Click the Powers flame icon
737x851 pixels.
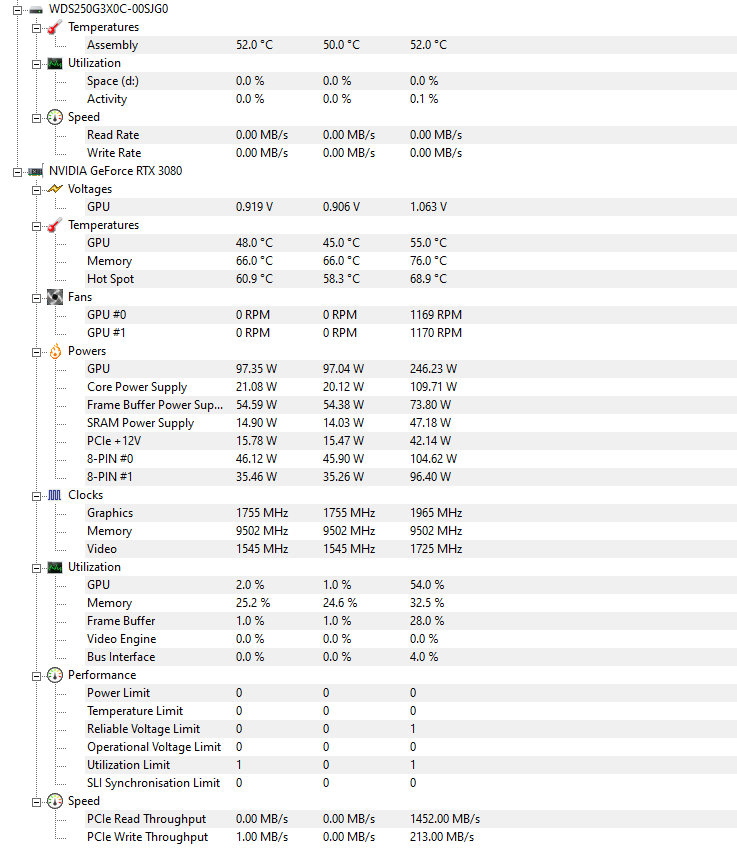(55, 351)
